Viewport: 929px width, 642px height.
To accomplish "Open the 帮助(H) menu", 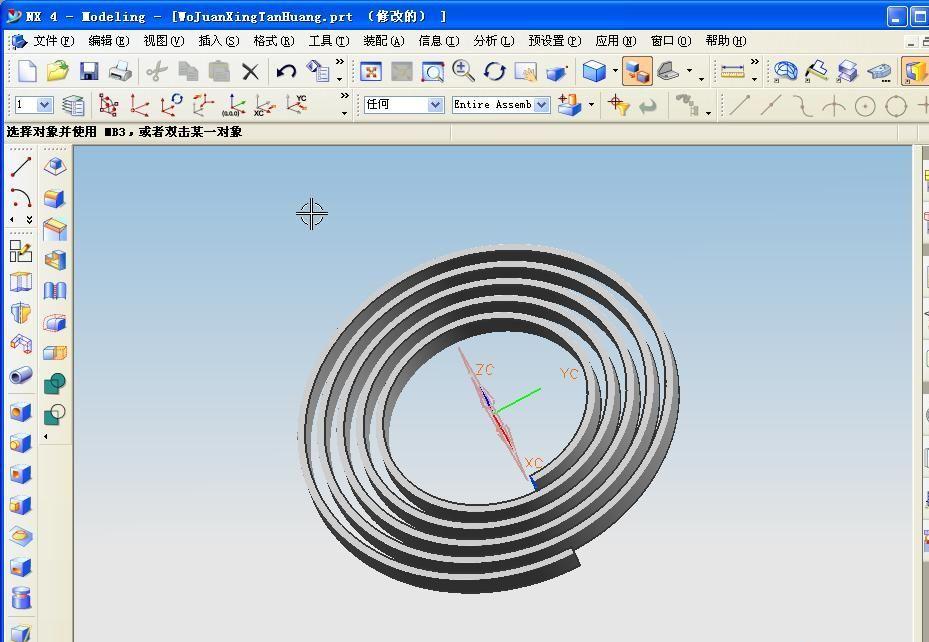I will [x=725, y=41].
